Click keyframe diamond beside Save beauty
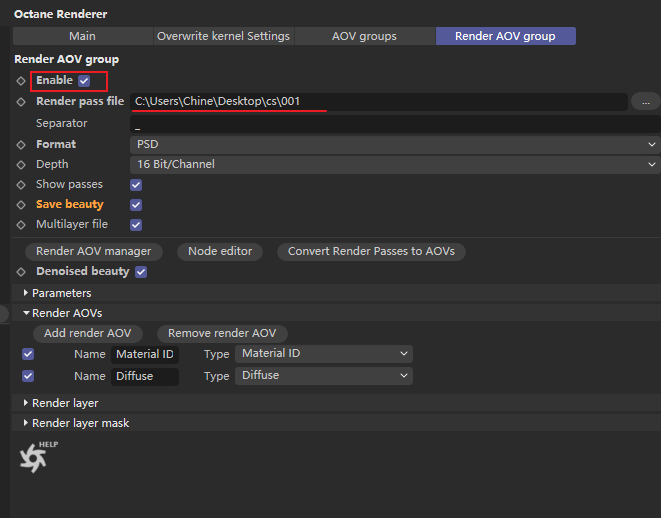This screenshot has height=518, width=661. tap(21, 204)
